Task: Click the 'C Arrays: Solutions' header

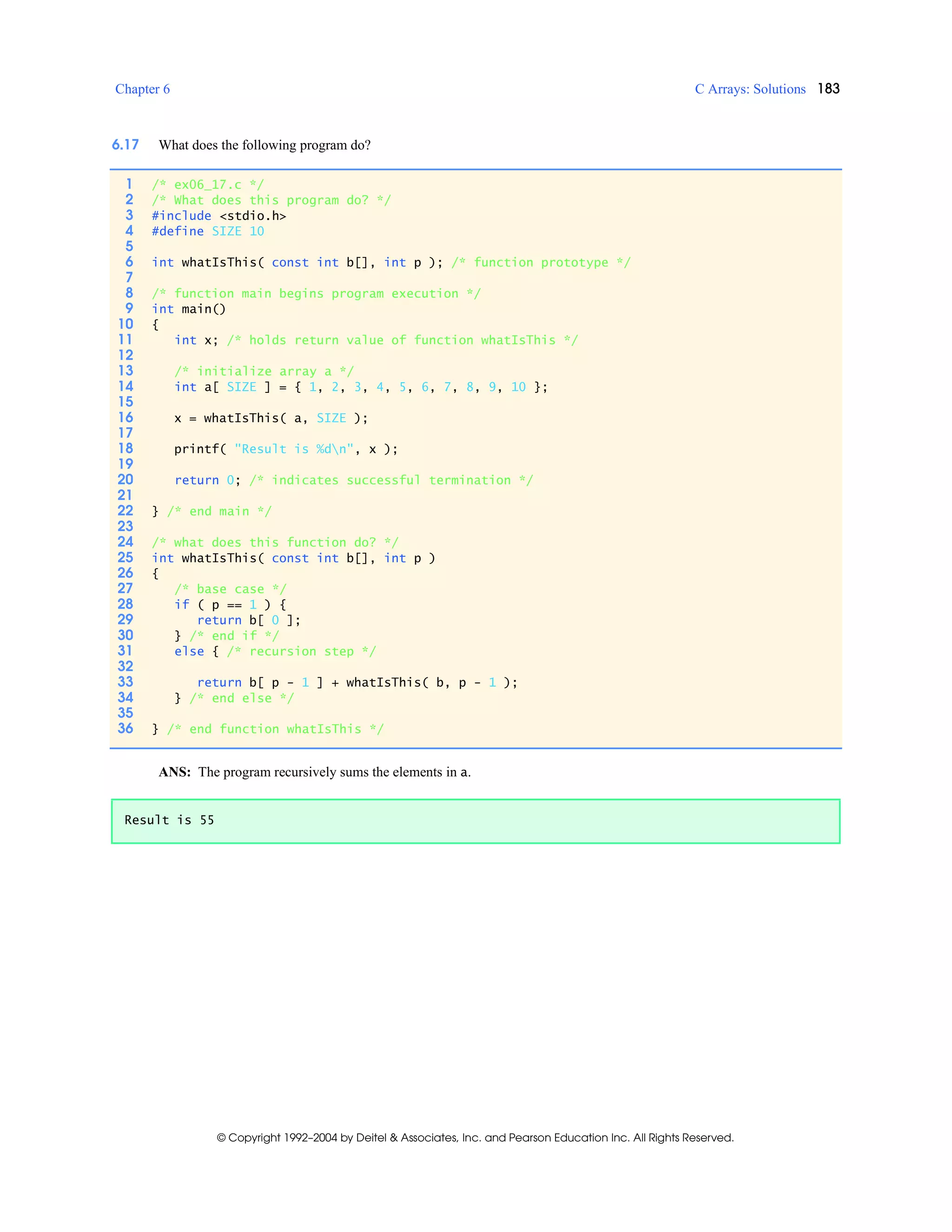Action: 750,89
